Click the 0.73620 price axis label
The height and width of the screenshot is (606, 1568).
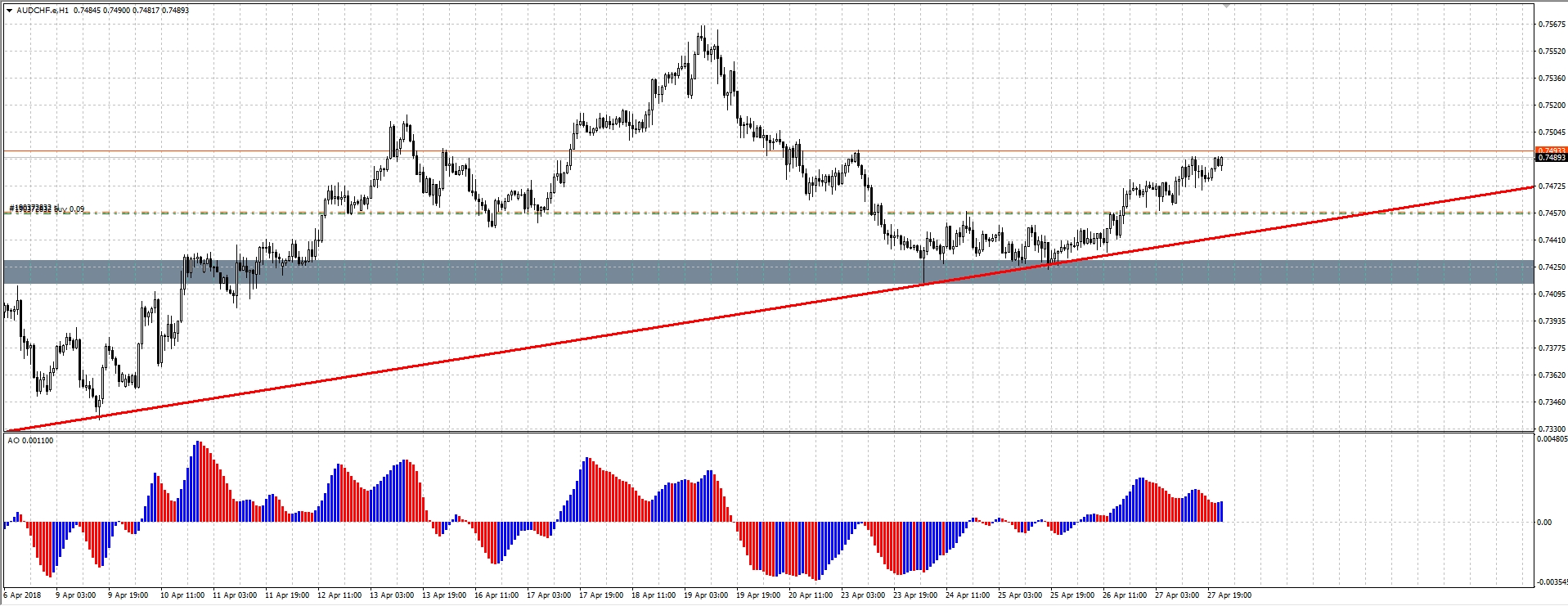point(1552,375)
